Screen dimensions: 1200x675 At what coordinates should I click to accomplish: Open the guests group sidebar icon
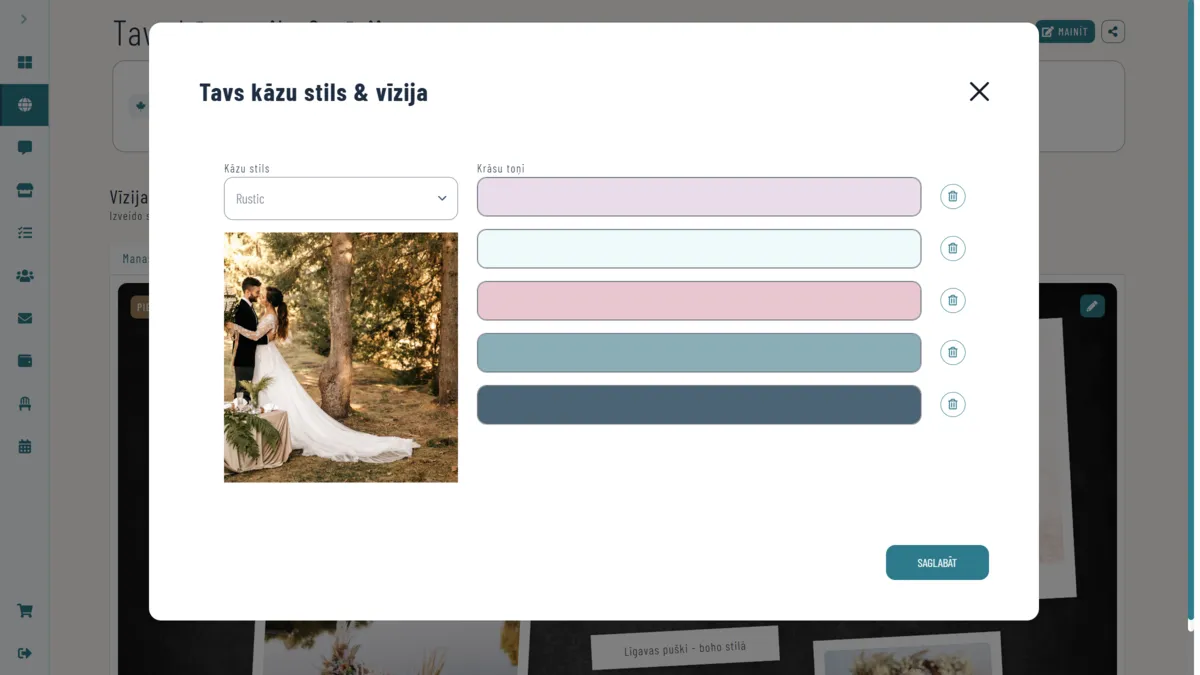coord(25,276)
